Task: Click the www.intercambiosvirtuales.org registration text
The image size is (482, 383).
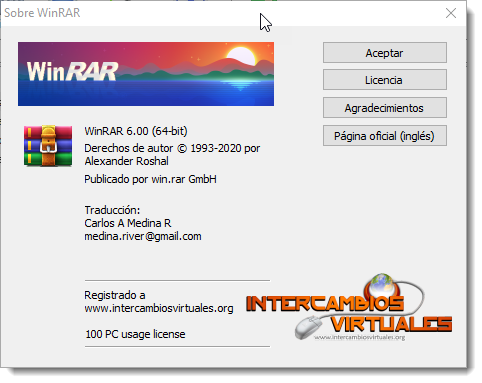Action: coord(159,308)
